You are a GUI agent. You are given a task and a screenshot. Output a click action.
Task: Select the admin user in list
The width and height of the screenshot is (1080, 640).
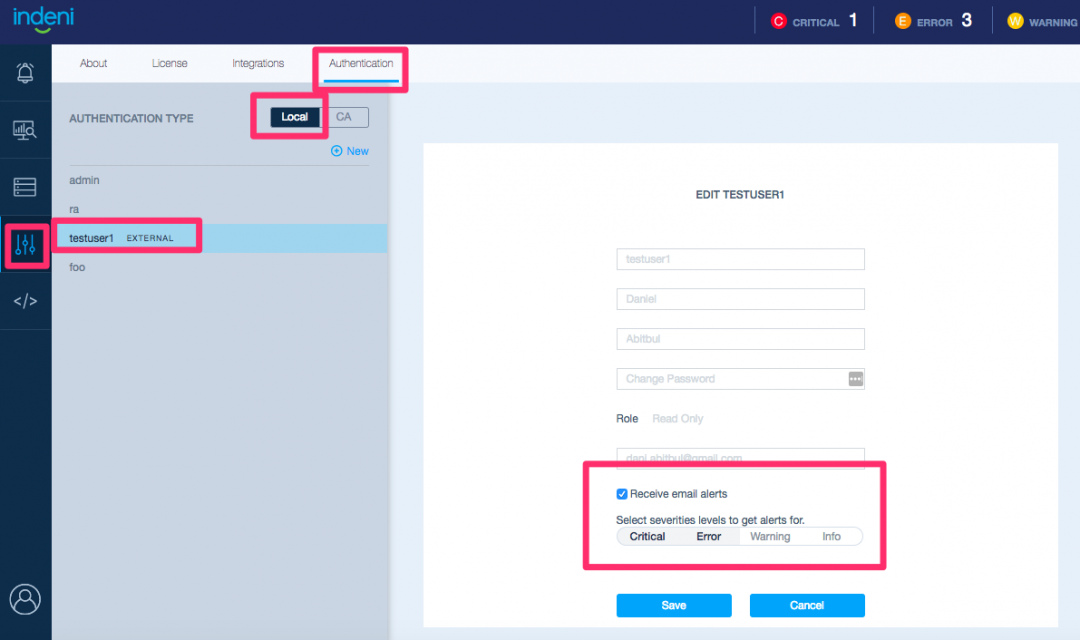[x=84, y=180]
